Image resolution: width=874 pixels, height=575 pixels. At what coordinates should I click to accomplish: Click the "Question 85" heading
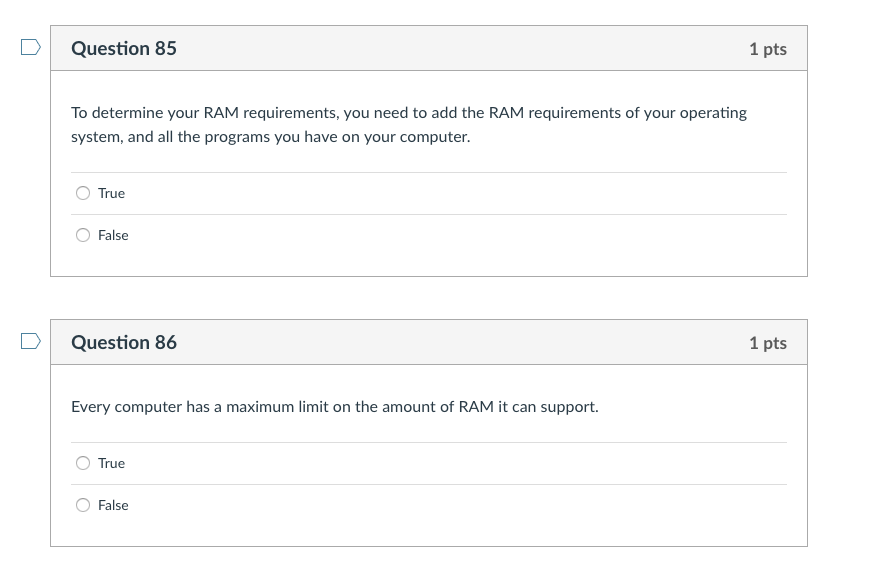pos(124,48)
